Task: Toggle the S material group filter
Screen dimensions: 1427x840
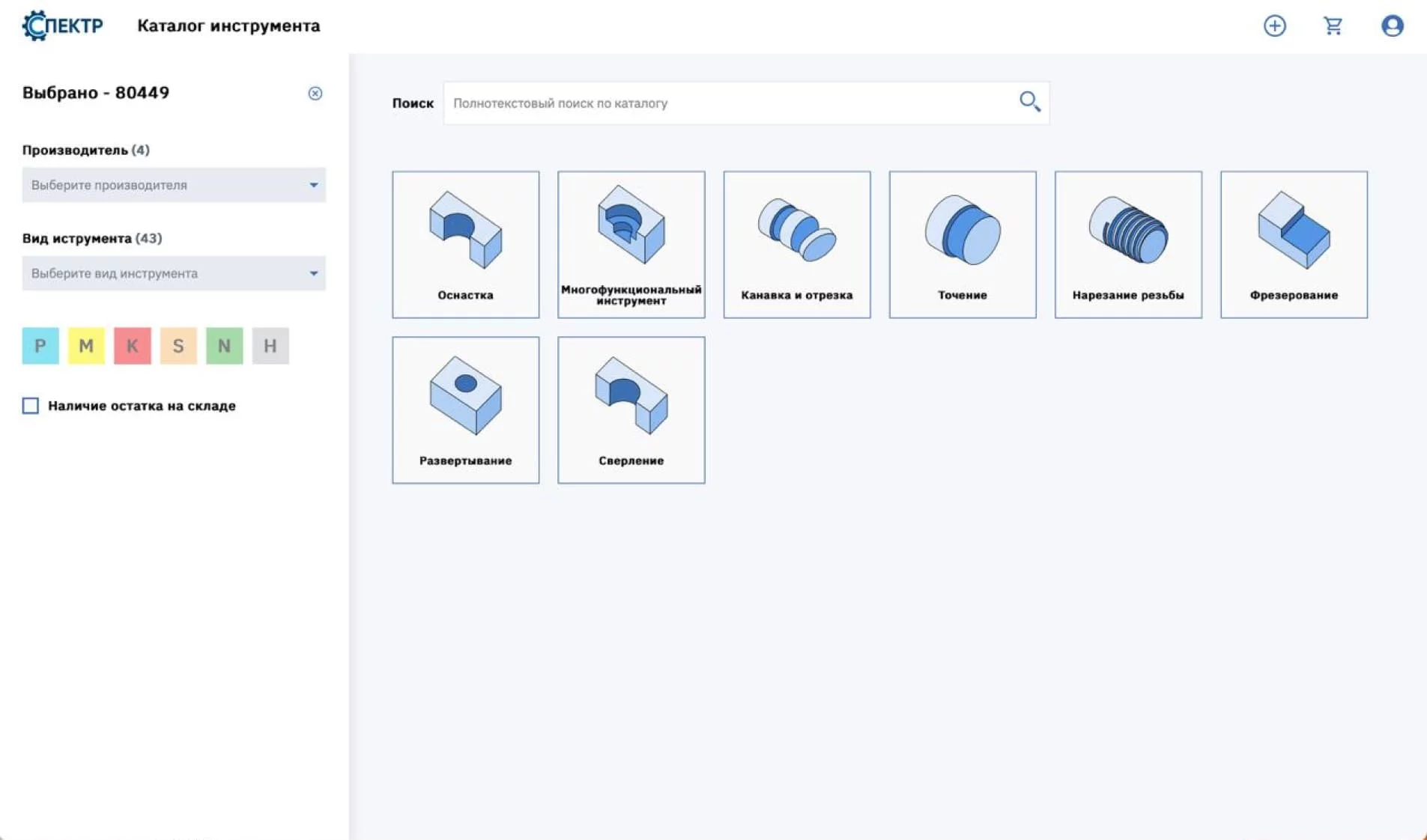Action: pyautogui.click(x=178, y=346)
